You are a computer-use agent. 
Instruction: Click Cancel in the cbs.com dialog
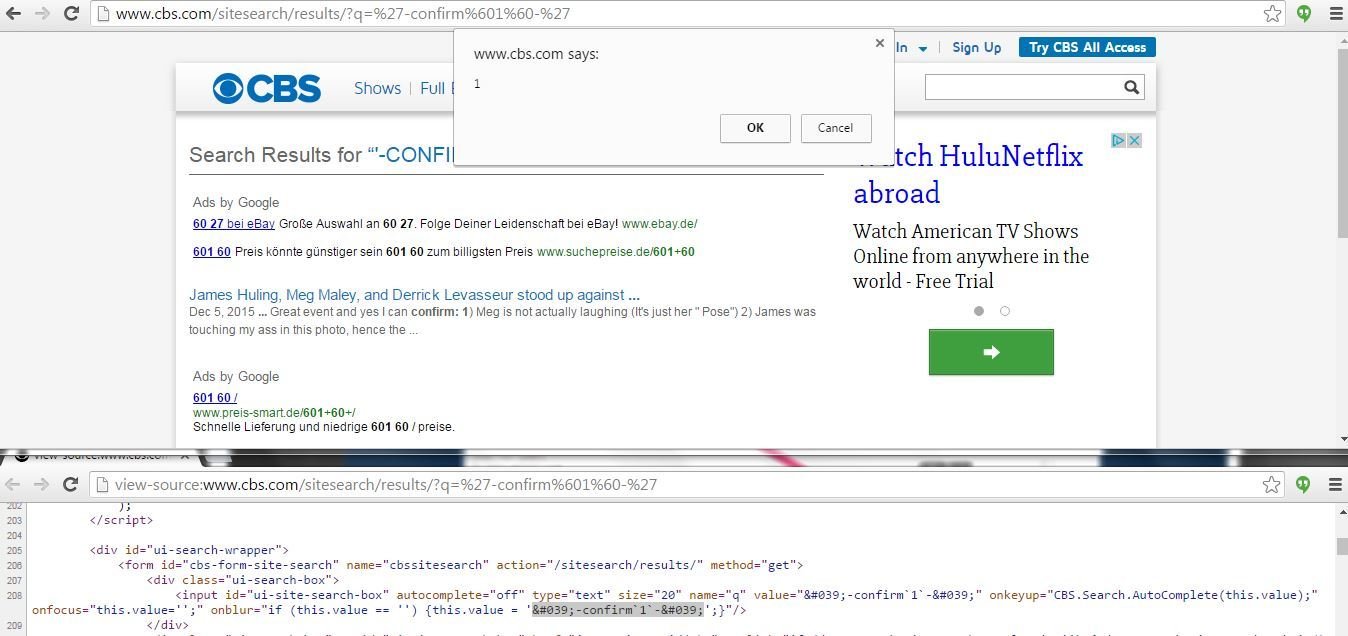pos(835,128)
